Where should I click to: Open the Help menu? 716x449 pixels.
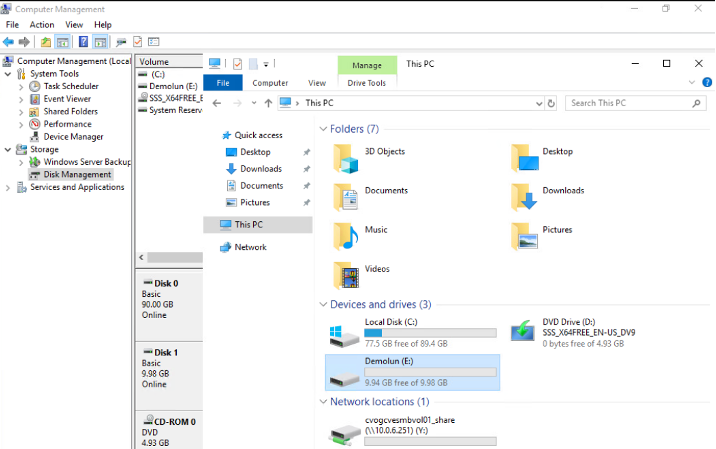coord(103,25)
